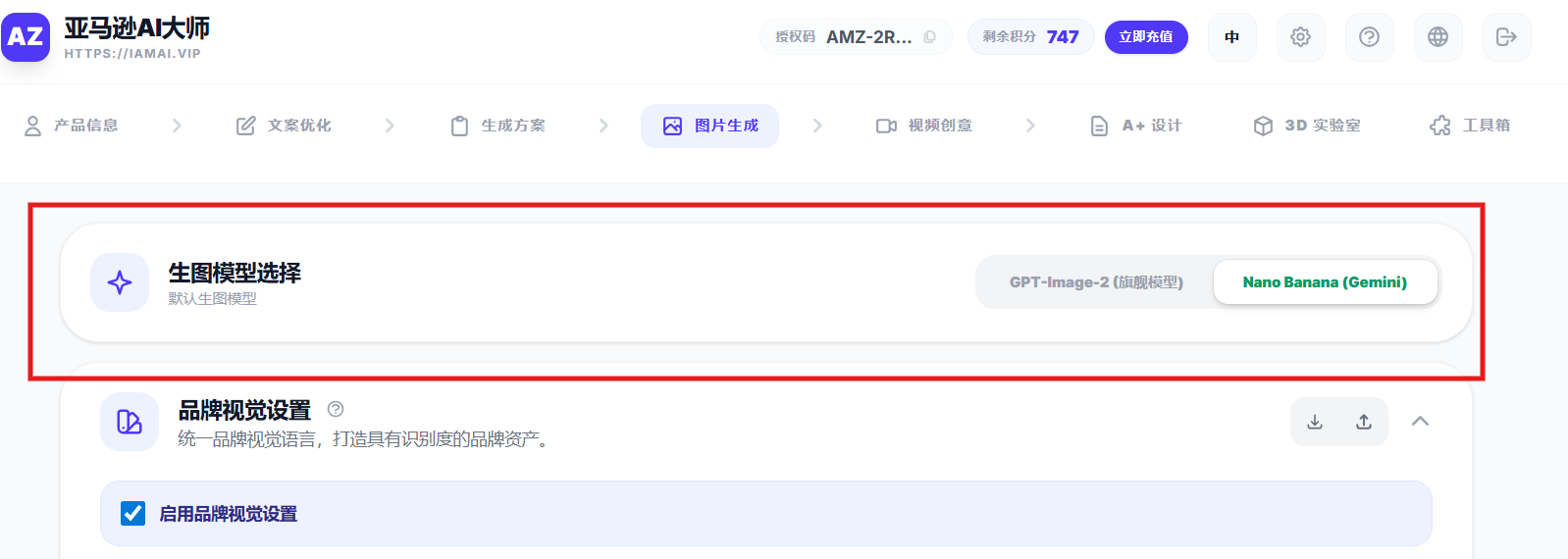Open the 视频创意 tab

point(924,126)
